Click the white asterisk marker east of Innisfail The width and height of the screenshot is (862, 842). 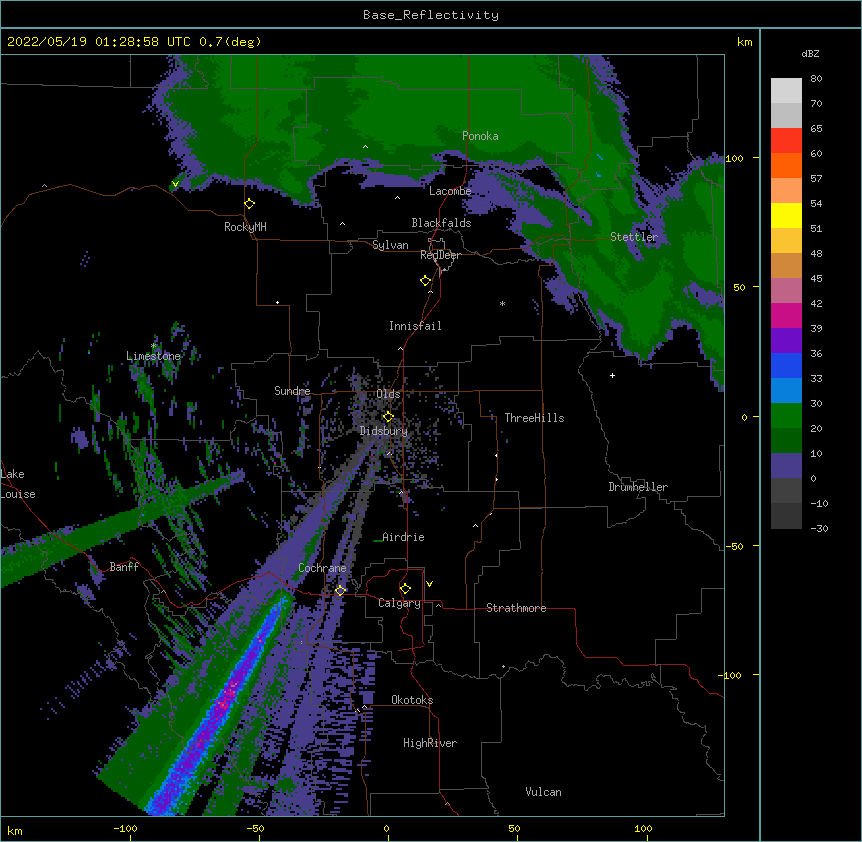502,304
